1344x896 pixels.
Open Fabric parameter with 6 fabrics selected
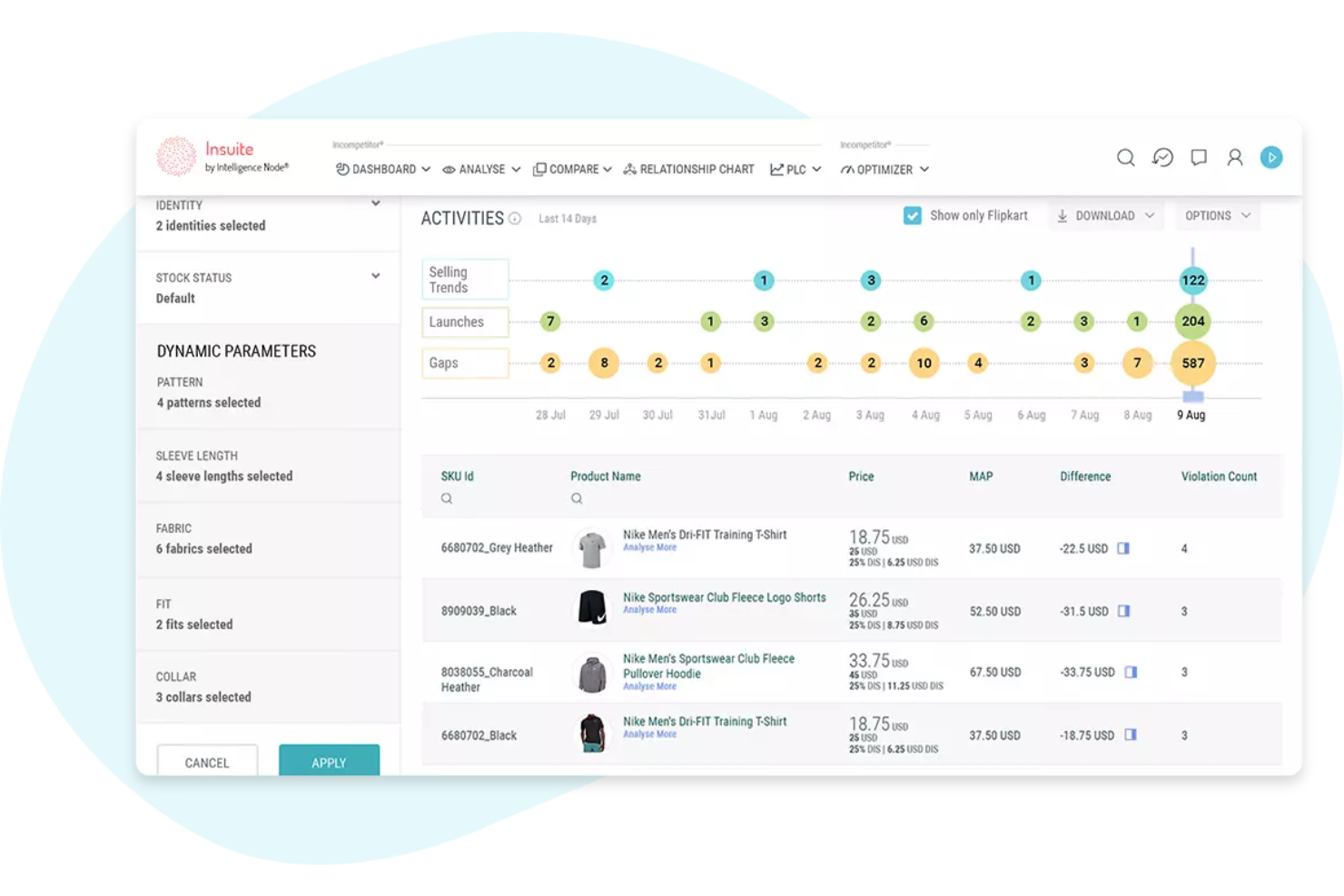coord(268,539)
